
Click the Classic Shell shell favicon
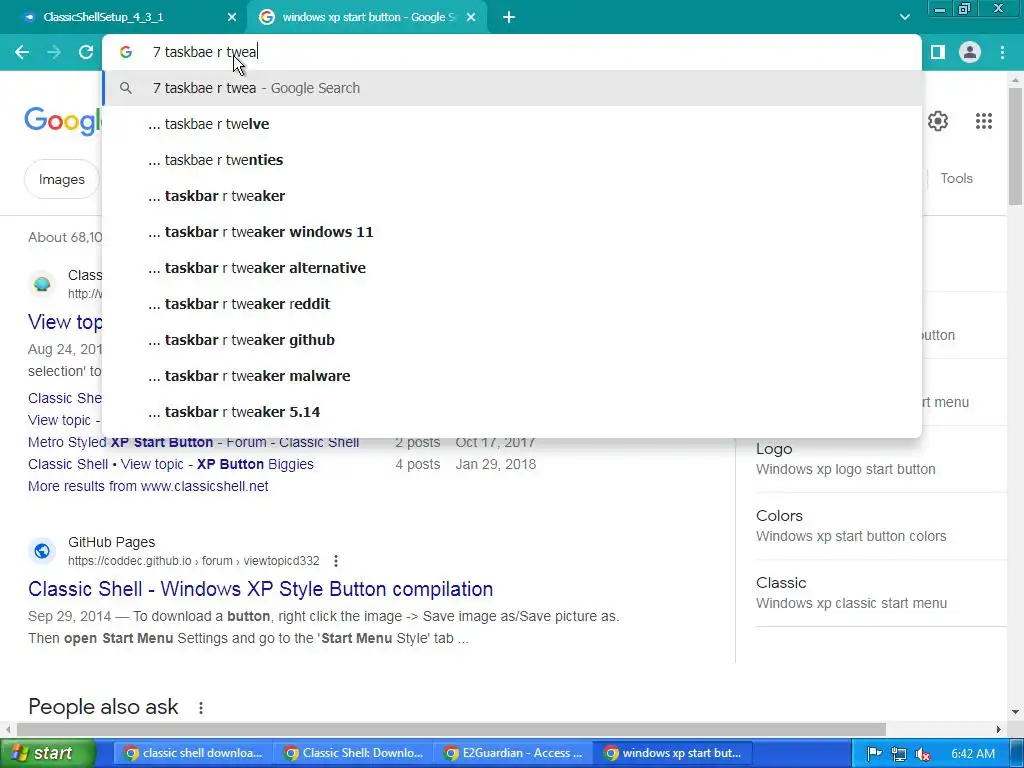click(x=42, y=284)
